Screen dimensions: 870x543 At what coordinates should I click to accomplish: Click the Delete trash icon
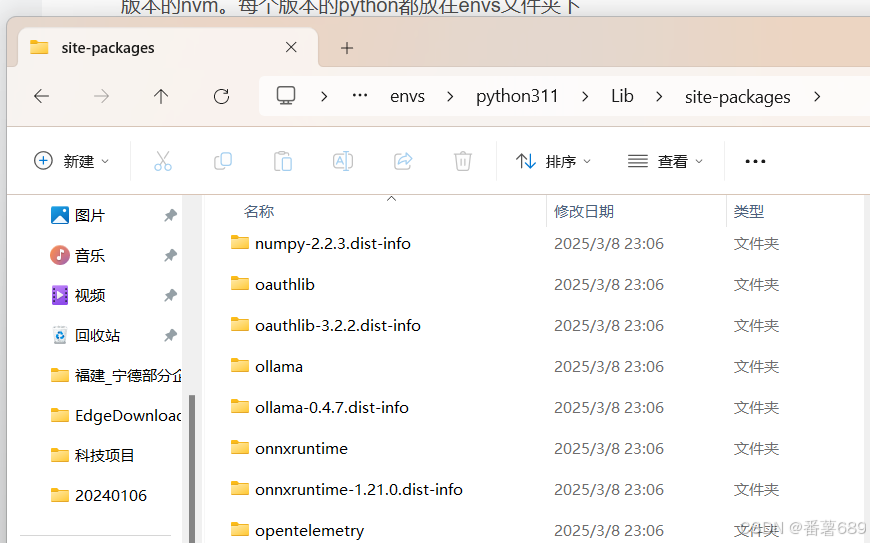point(463,161)
